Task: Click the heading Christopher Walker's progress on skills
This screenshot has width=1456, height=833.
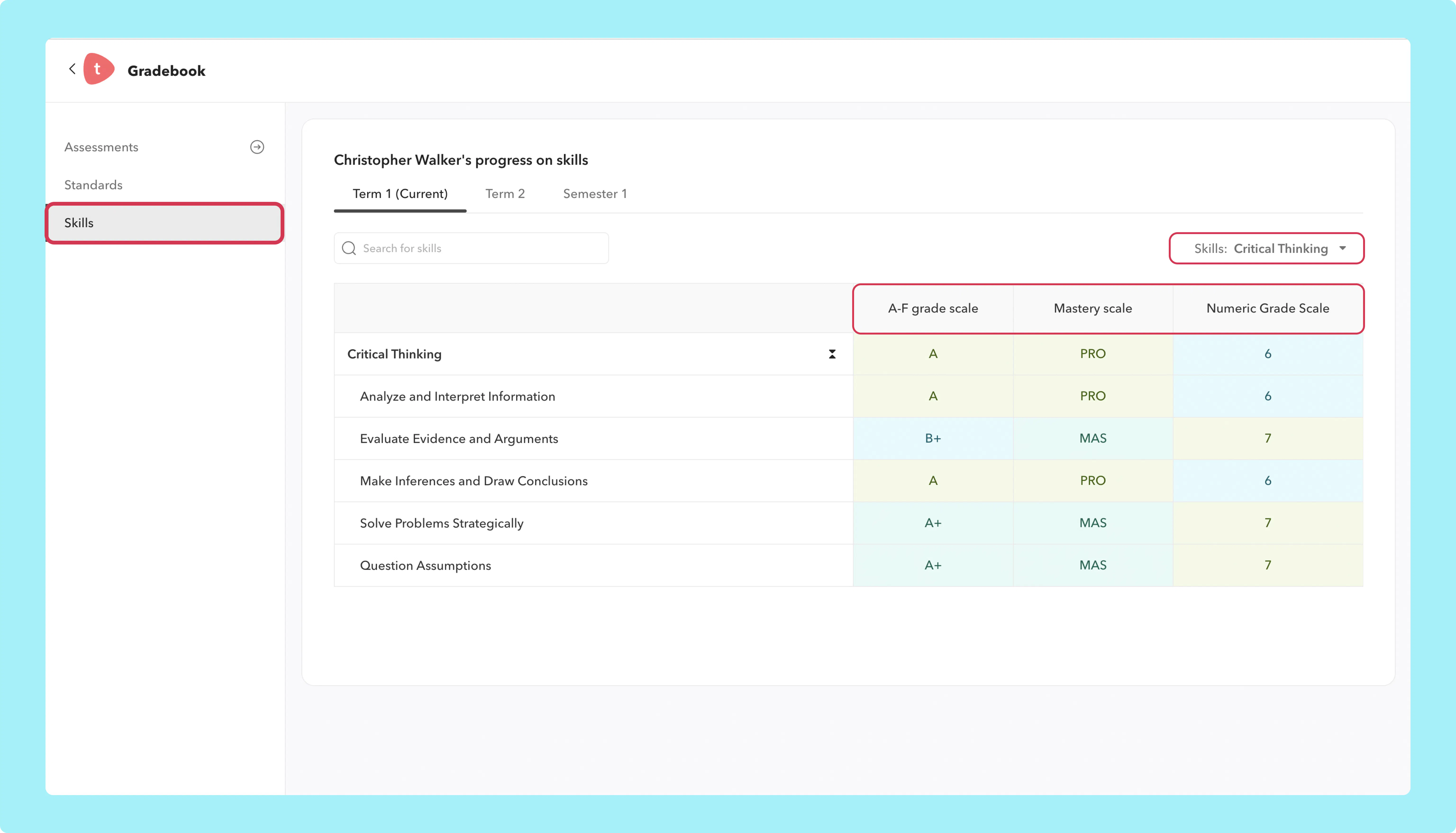Action: (x=461, y=160)
